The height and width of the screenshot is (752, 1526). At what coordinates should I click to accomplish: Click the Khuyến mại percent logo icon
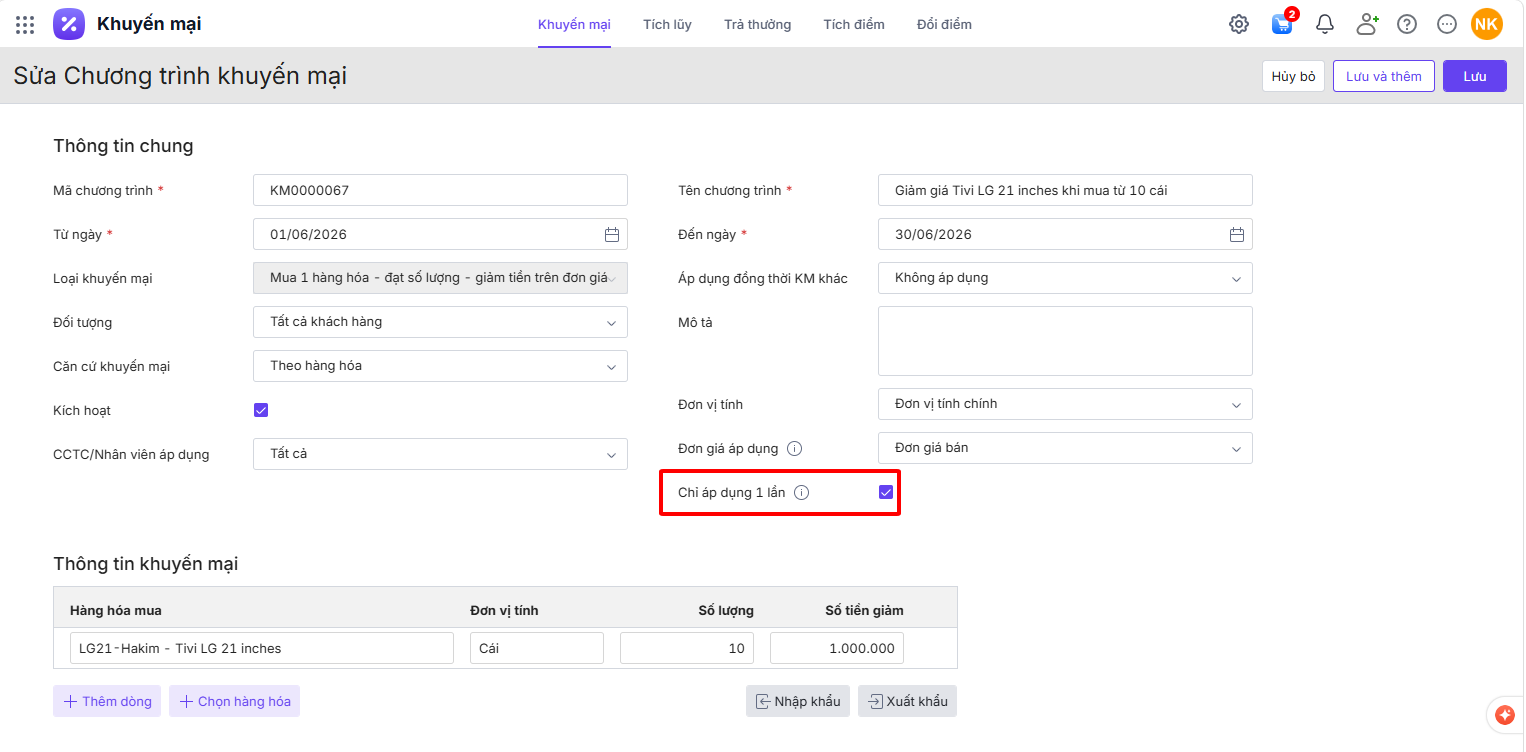click(x=69, y=24)
